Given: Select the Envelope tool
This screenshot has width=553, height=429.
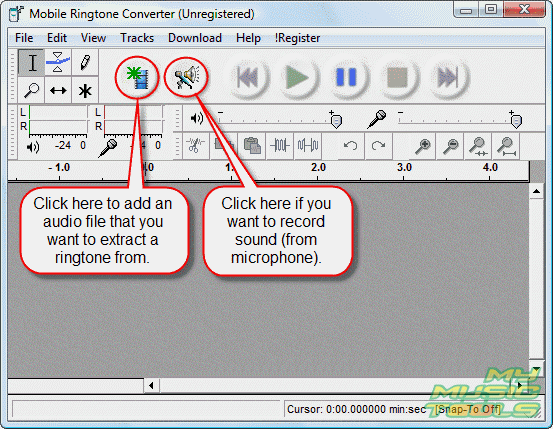Looking at the screenshot, I should pos(58,62).
